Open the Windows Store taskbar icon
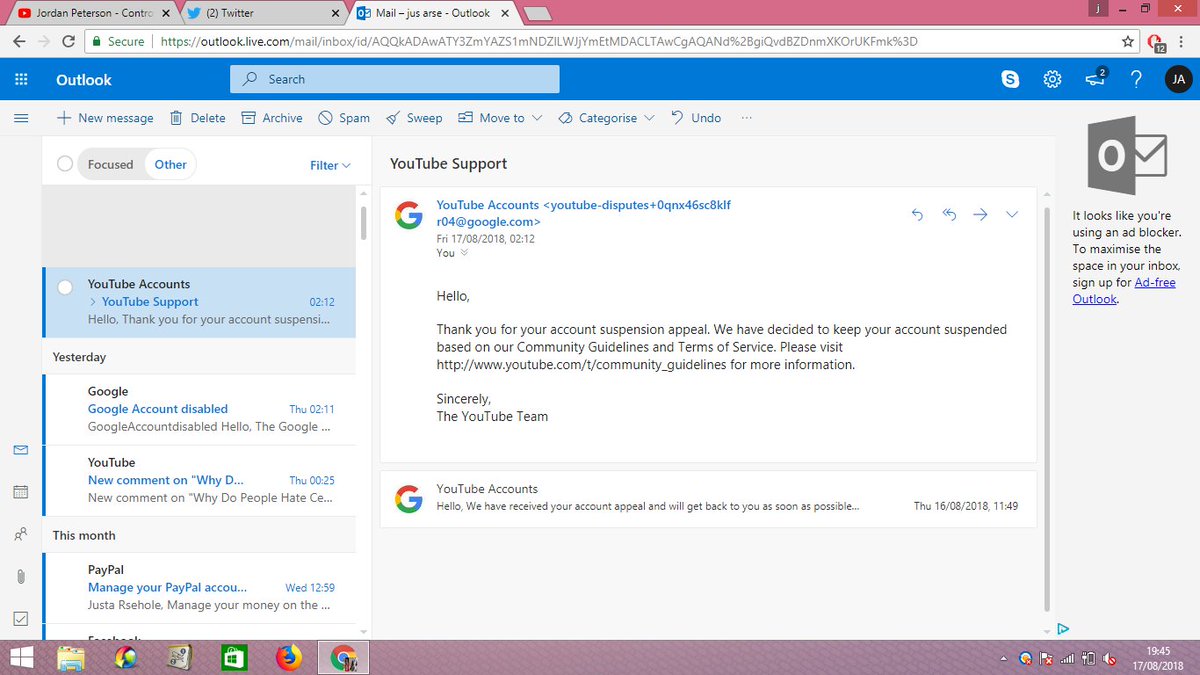This screenshot has height=675, width=1200. [234, 658]
